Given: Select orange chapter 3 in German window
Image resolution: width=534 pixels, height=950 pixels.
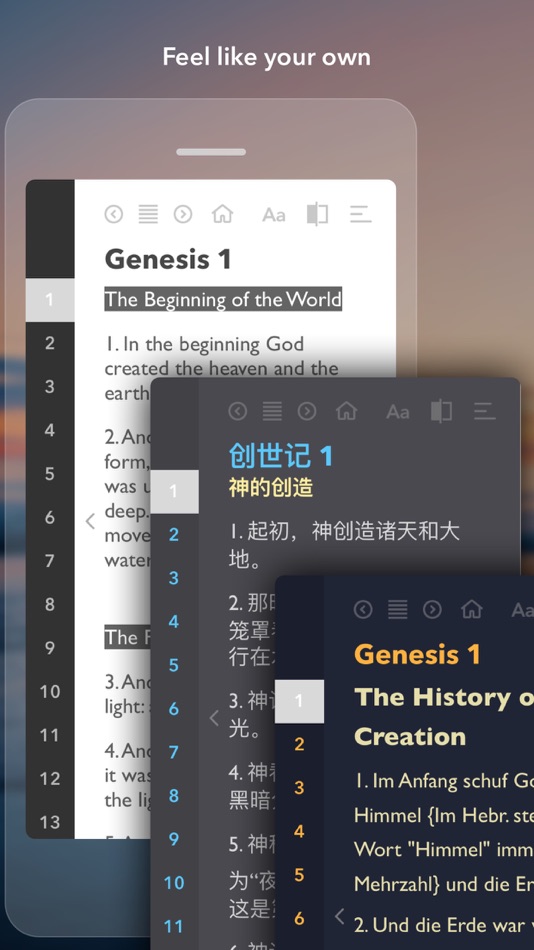Looking at the screenshot, I should coord(299,788).
